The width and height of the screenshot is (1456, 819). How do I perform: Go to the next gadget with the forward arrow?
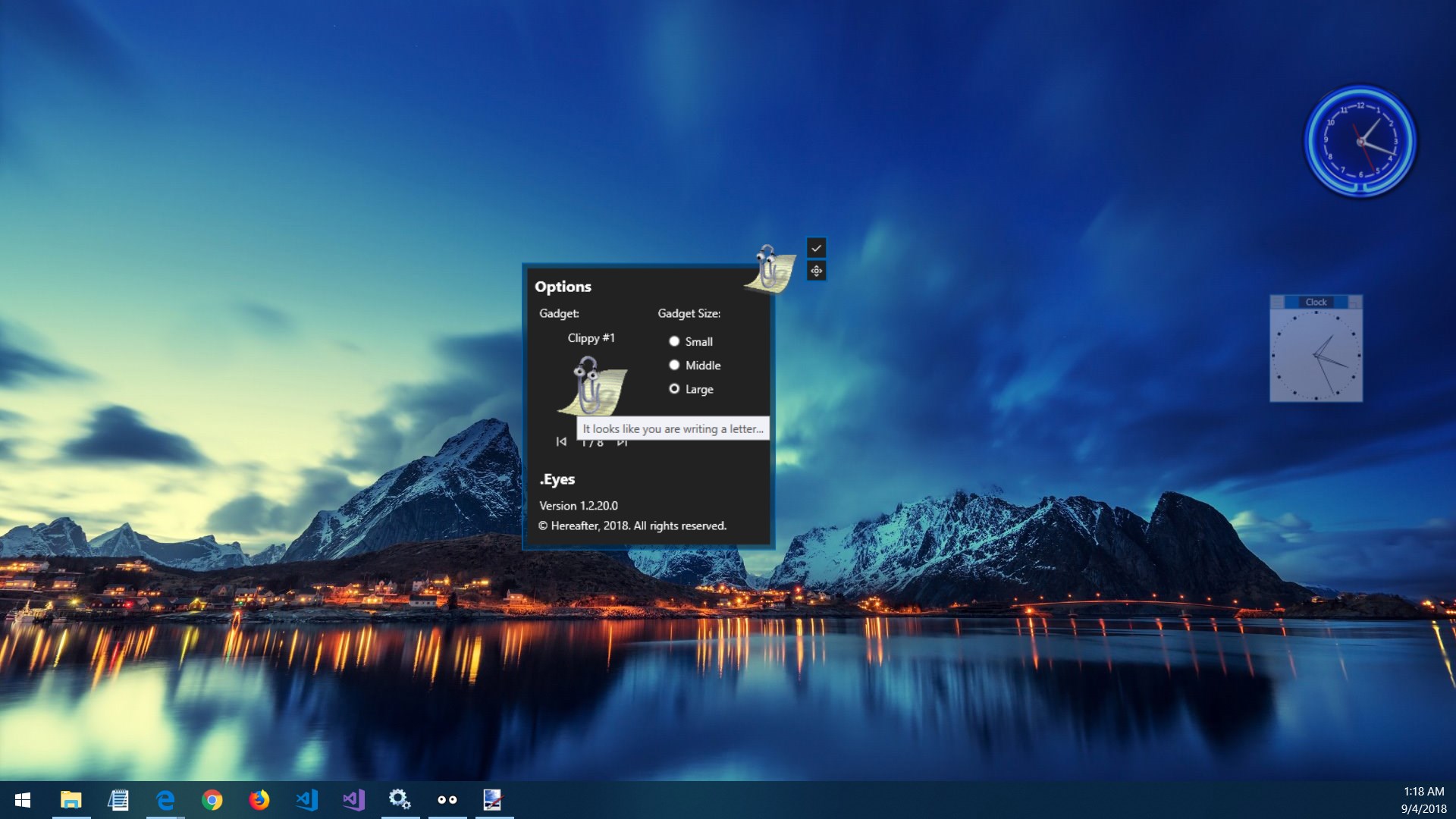(622, 441)
